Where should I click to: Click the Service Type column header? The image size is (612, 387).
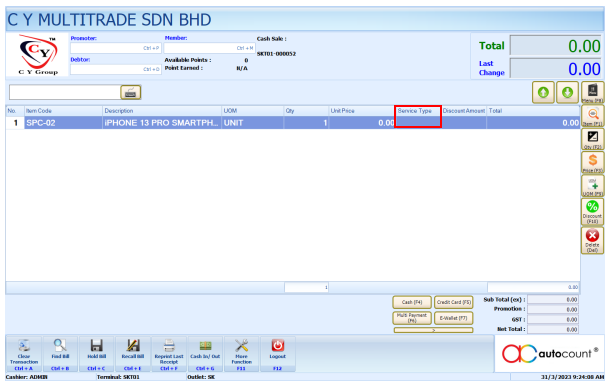[418, 111]
